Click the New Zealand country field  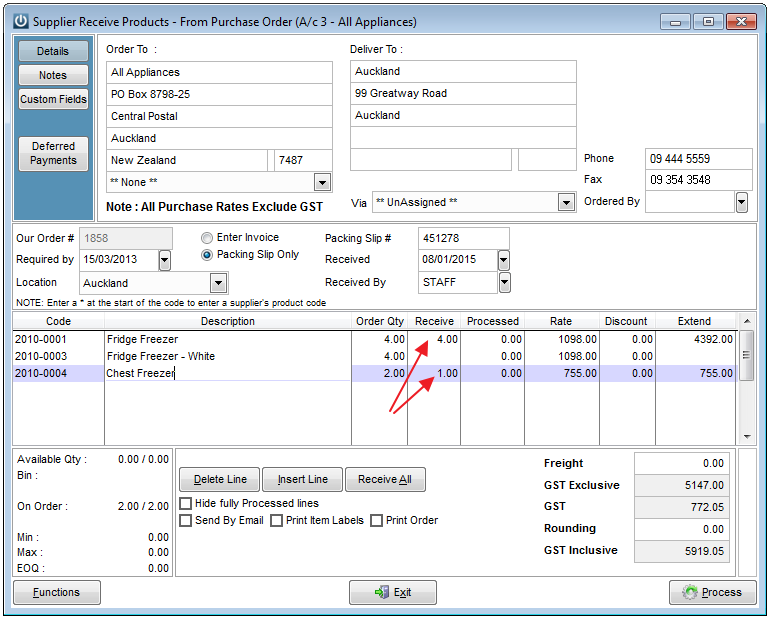click(x=187, y=161)
